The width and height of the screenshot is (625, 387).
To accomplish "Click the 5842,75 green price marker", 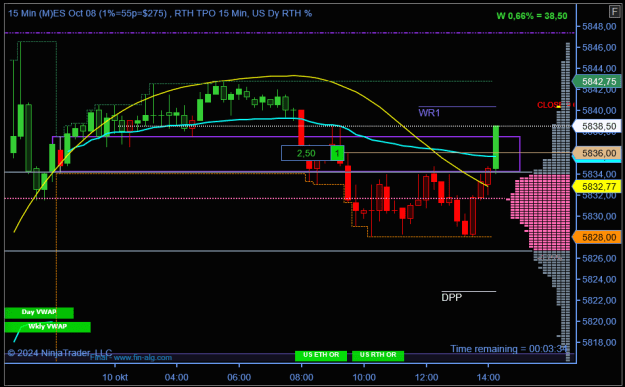I will 597,81.
